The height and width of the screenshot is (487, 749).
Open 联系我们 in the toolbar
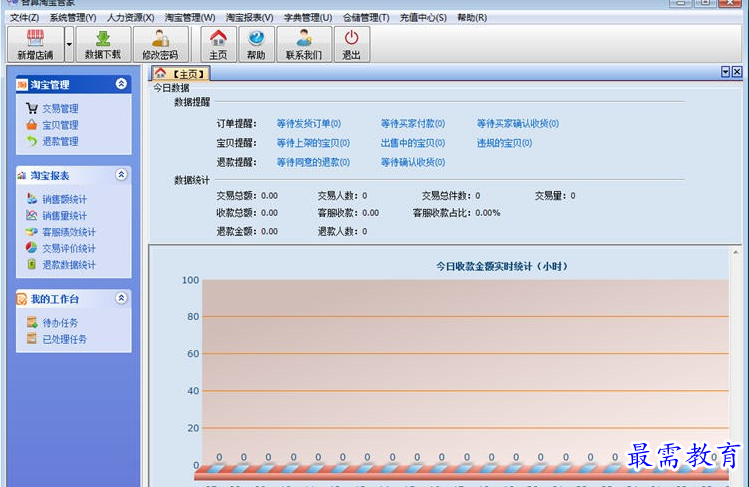304,44
